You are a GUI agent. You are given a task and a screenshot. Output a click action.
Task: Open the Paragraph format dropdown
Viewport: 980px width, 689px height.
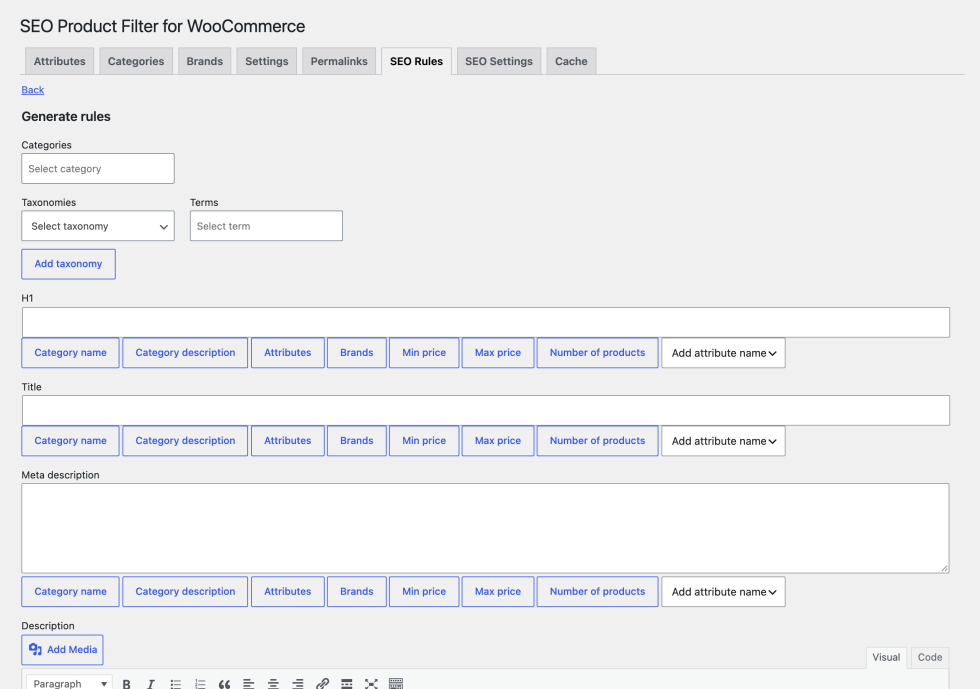pyautogui.click(x=69, y=683)
